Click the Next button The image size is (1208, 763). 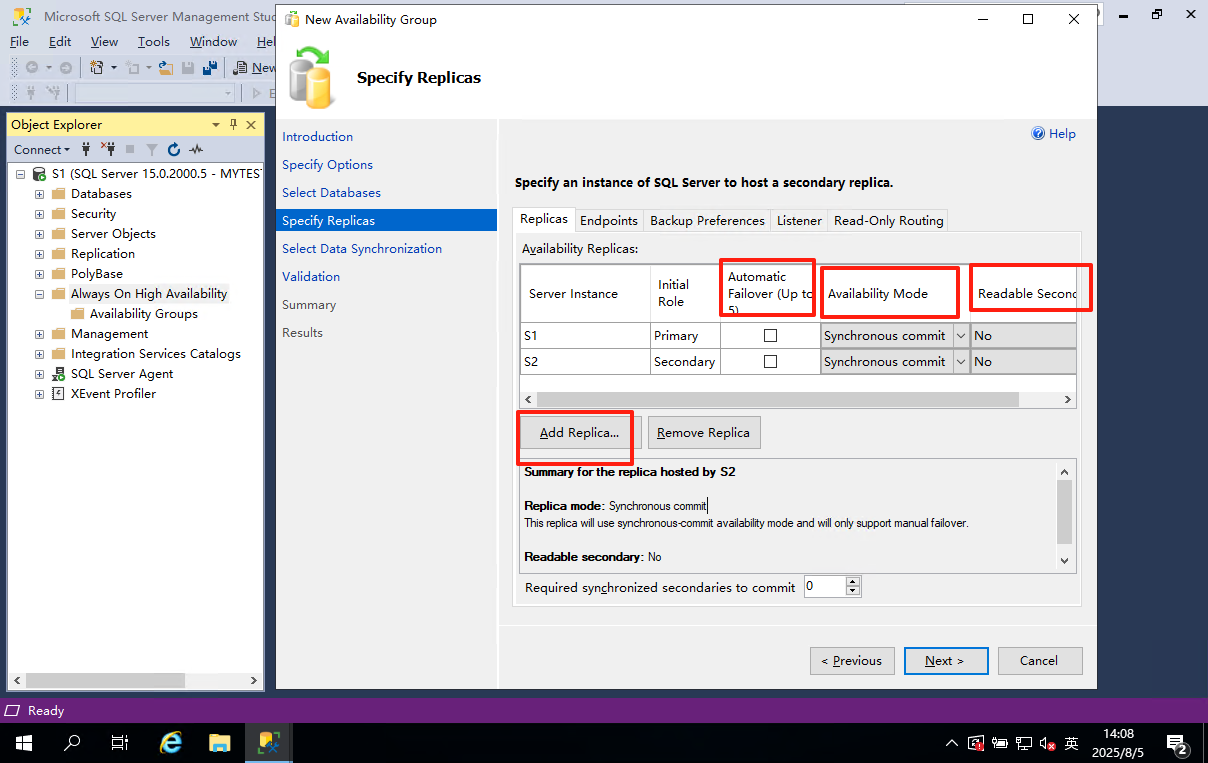click(x=946, y=660)
